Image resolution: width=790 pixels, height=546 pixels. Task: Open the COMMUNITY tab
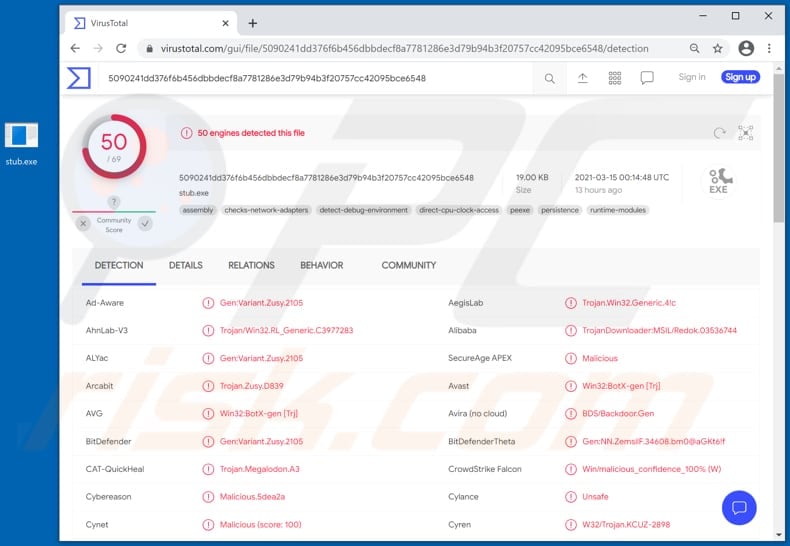pos(409,265)
